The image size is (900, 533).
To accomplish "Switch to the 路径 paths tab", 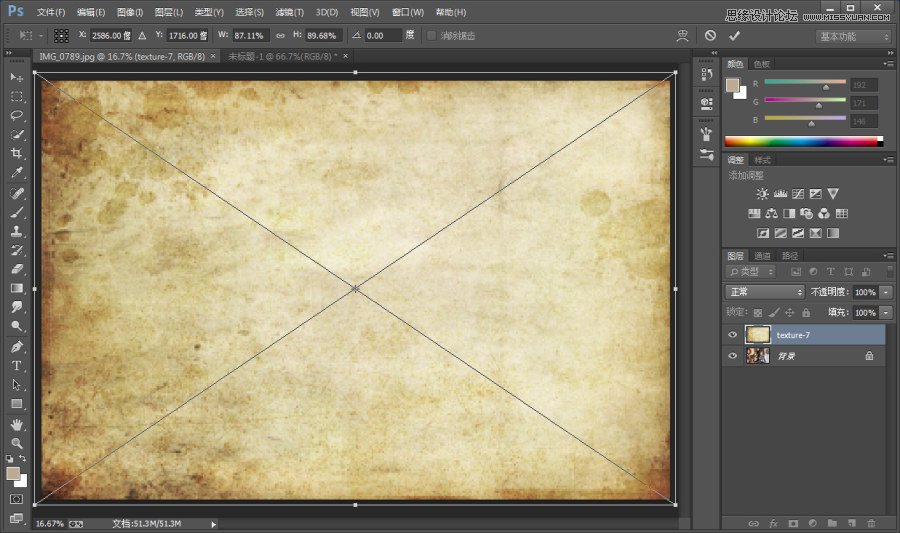I will point(790,256).
